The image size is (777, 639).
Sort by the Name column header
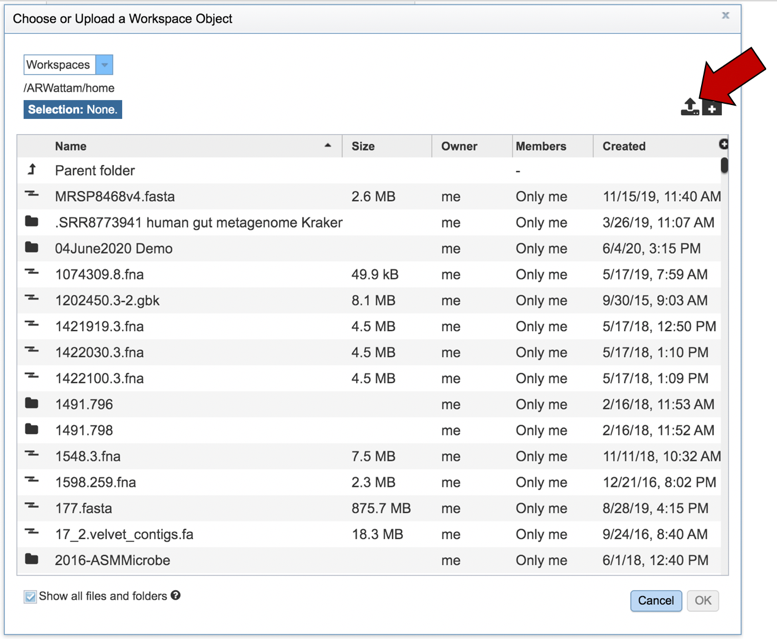(x=70, y=146)
